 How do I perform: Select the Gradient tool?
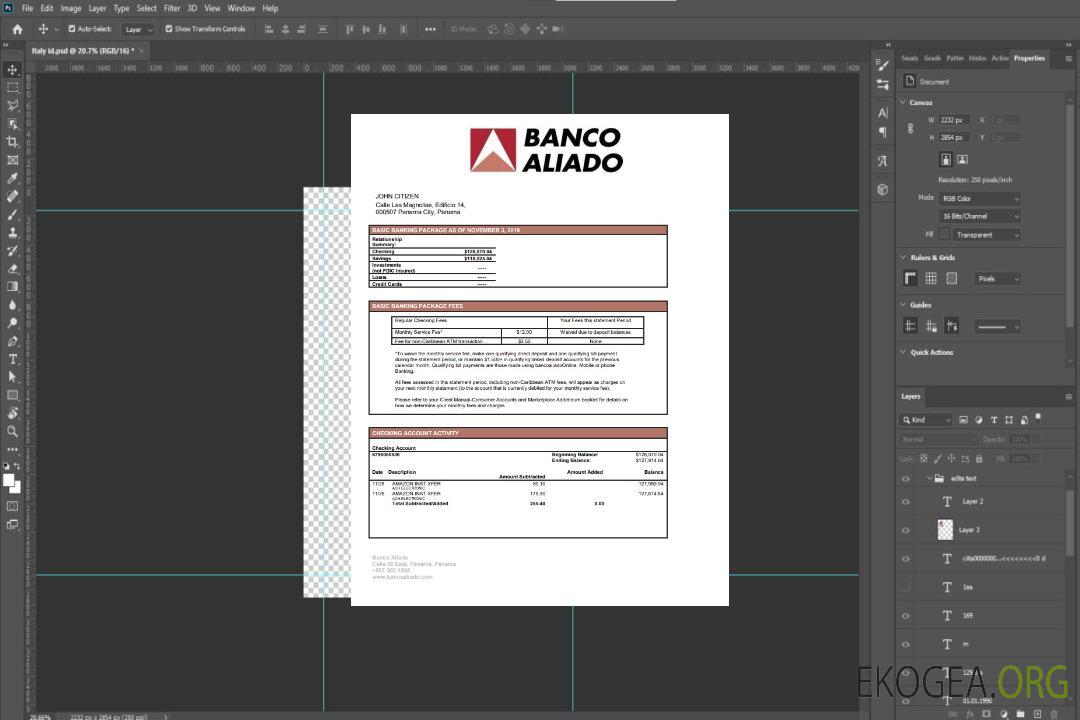[12, 287]
